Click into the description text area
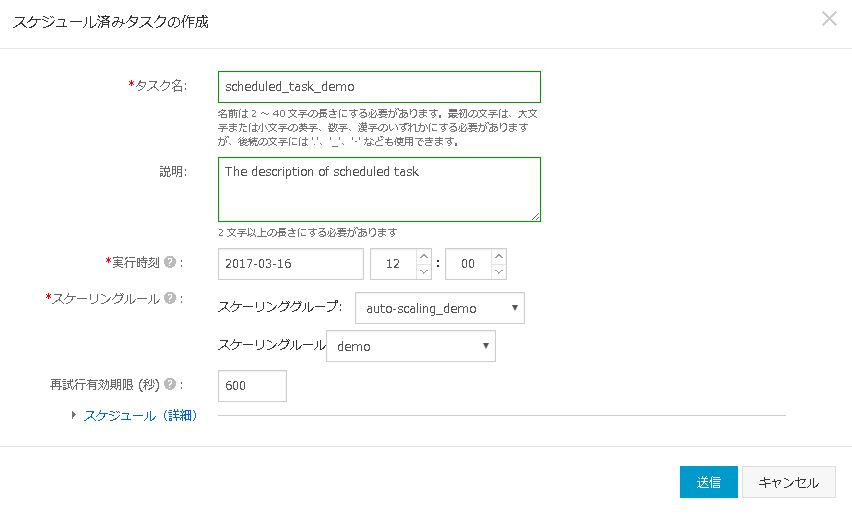This screenshot has height=517, width=852. point(379,189)
